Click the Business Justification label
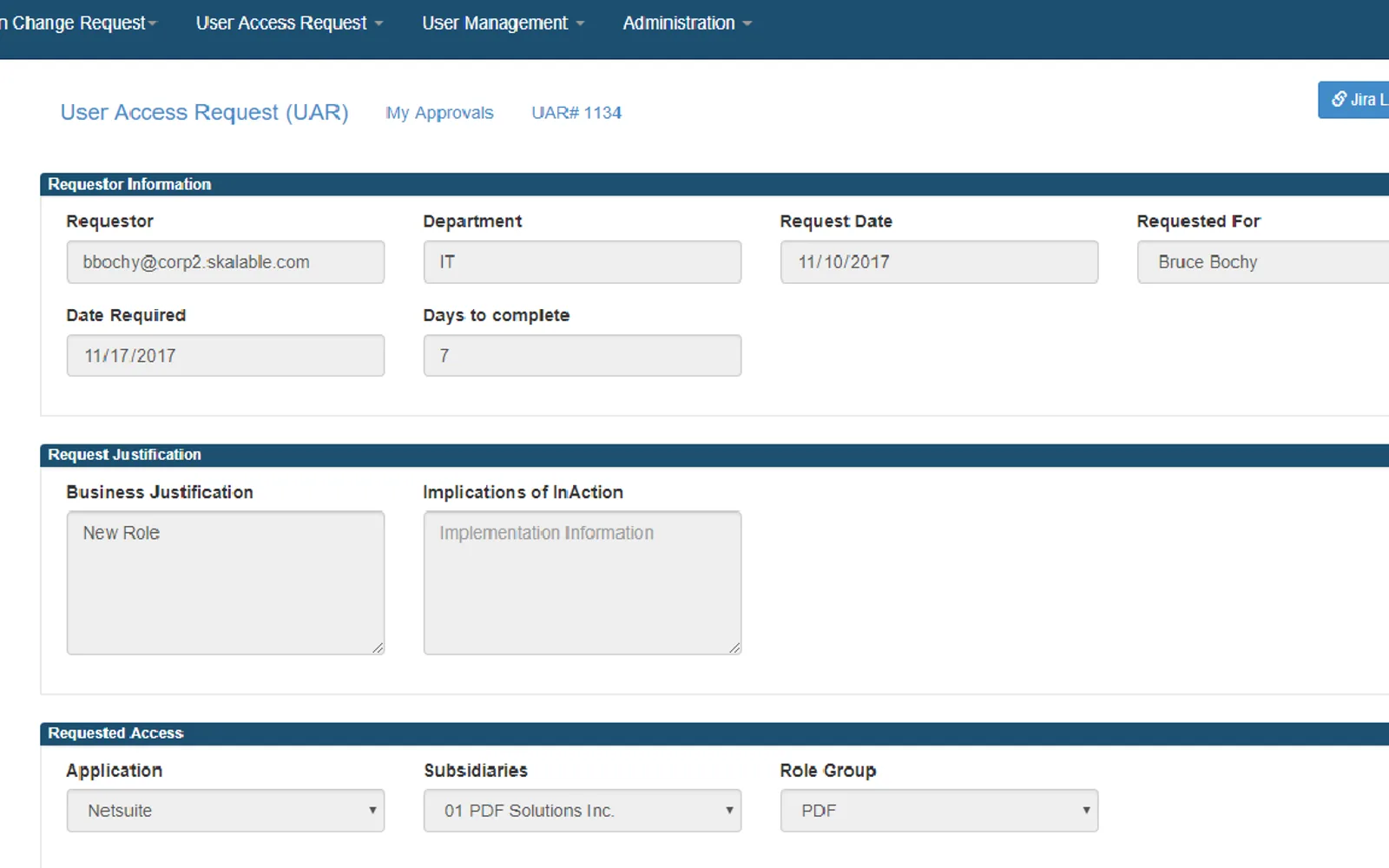This screenshot has width=1389, height=868. pos(160,492)
